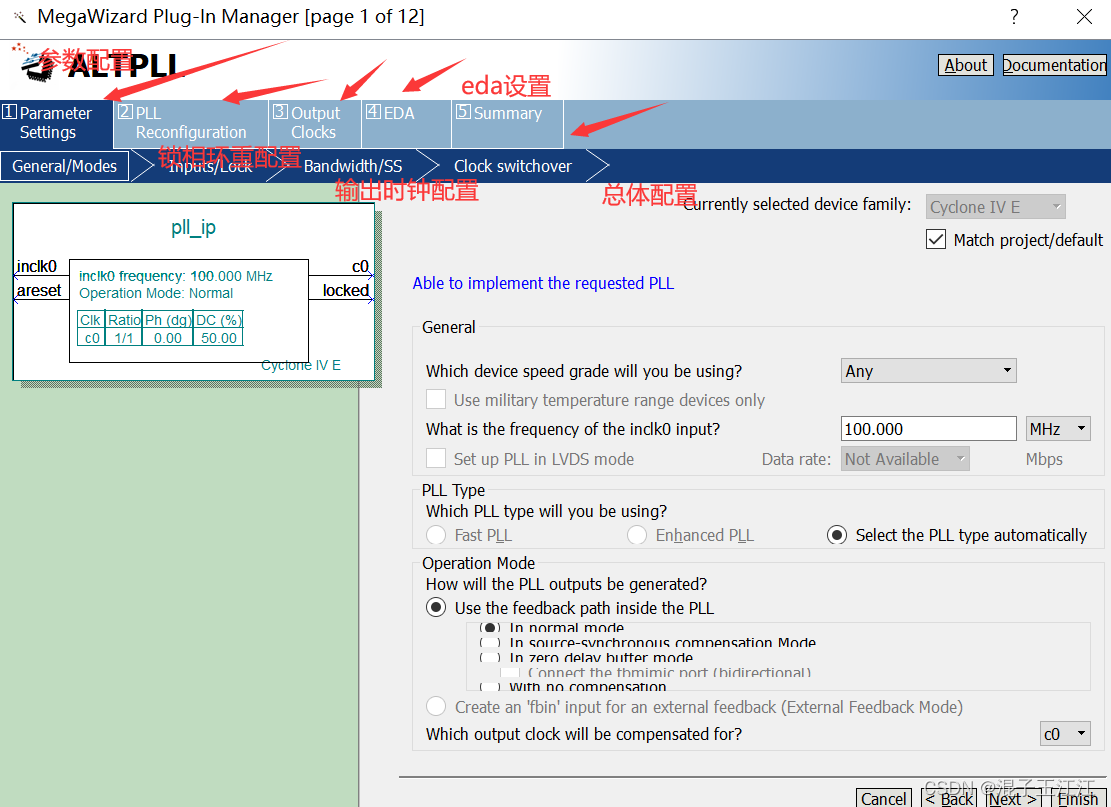
Task: Open the Parameter Settings tab
Action: (x=57, y=123)
